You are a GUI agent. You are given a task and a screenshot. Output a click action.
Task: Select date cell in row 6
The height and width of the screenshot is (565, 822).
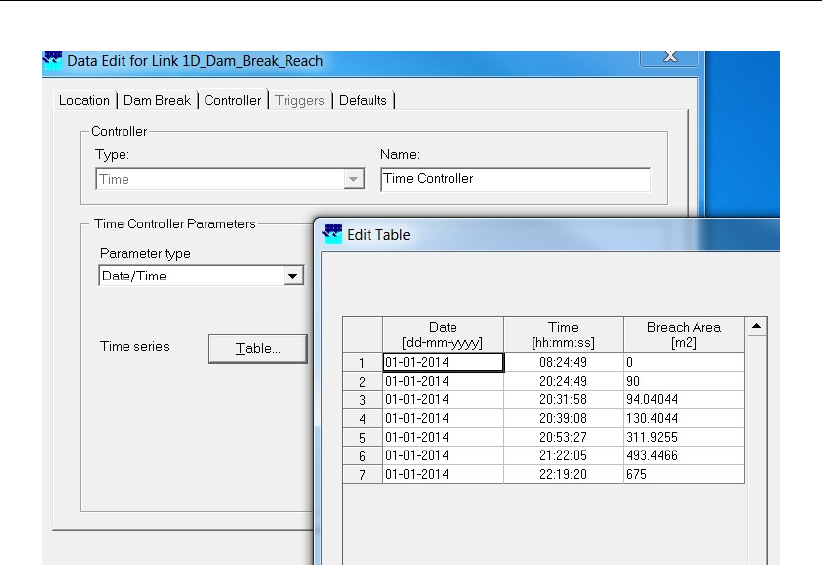[443, 456]
